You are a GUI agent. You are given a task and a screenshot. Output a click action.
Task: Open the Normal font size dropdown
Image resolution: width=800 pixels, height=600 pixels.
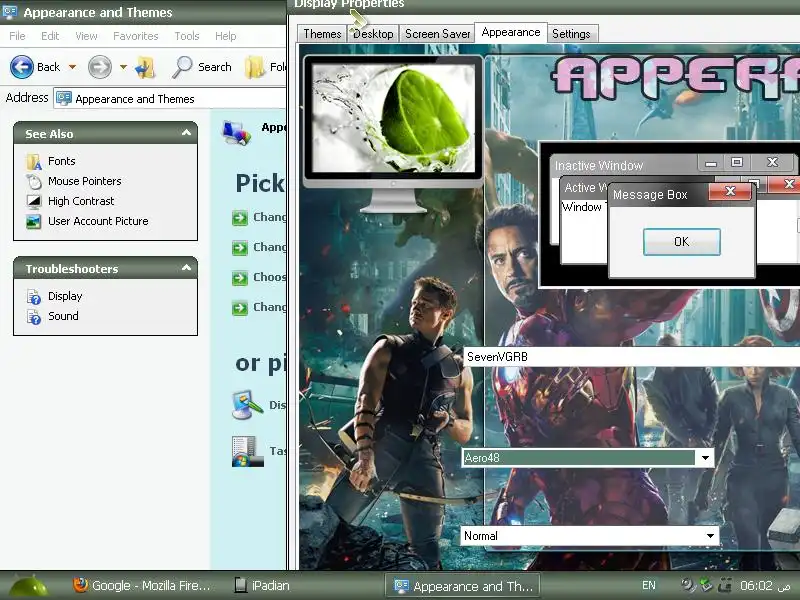click(x=710, y=536)
